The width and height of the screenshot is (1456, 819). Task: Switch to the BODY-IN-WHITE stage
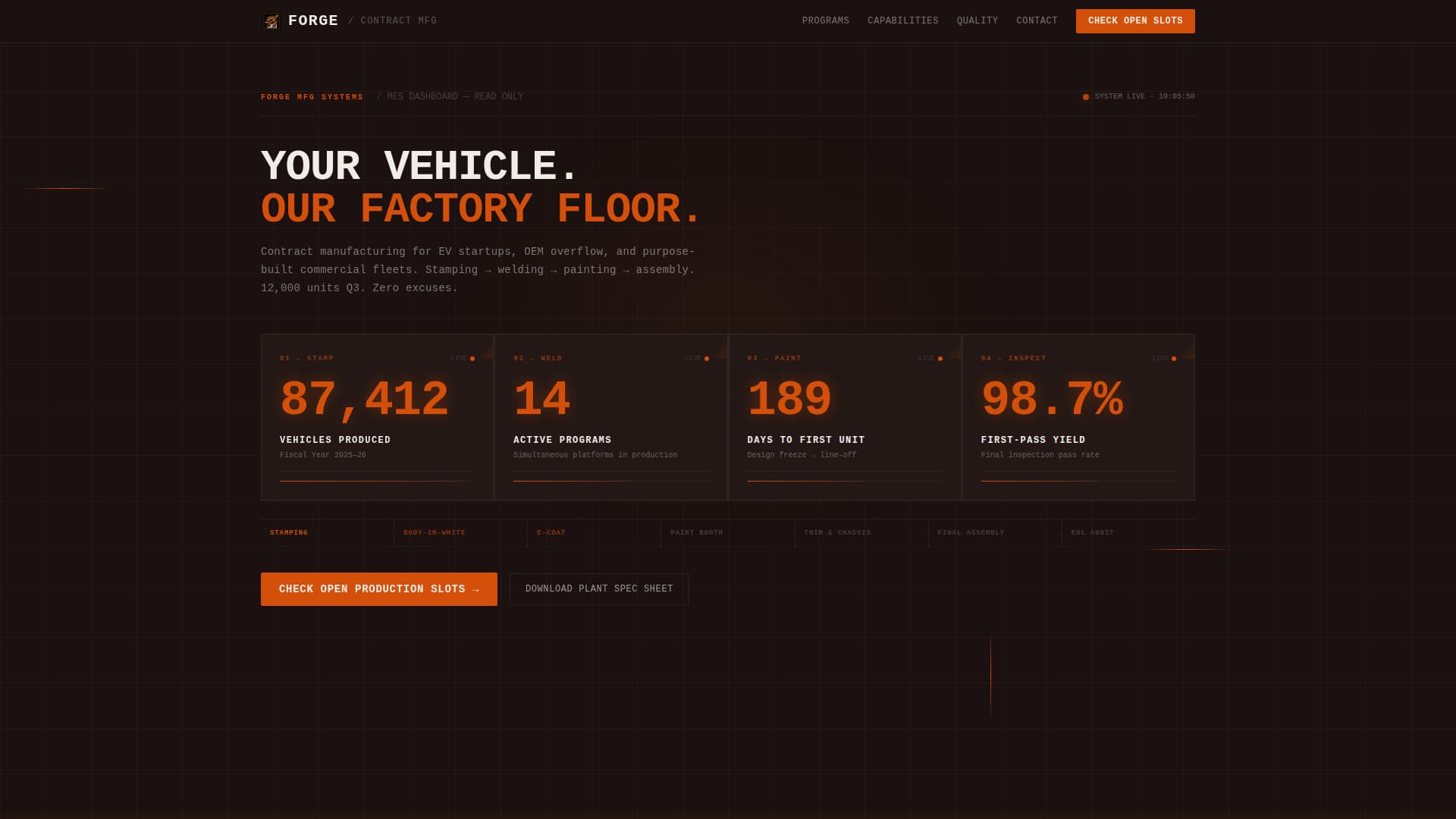(x=434, y=532)
